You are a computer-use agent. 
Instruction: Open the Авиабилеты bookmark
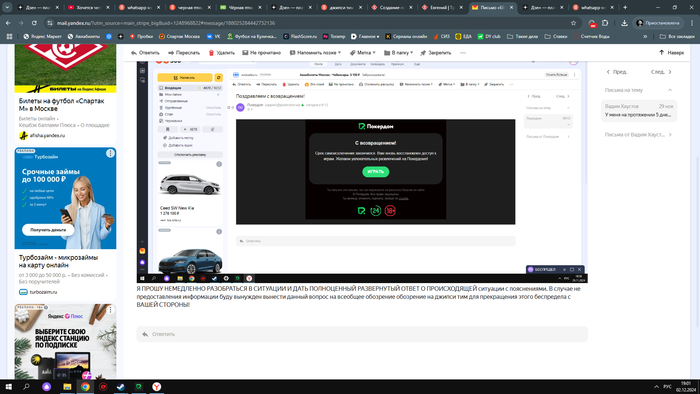(83, 36)
